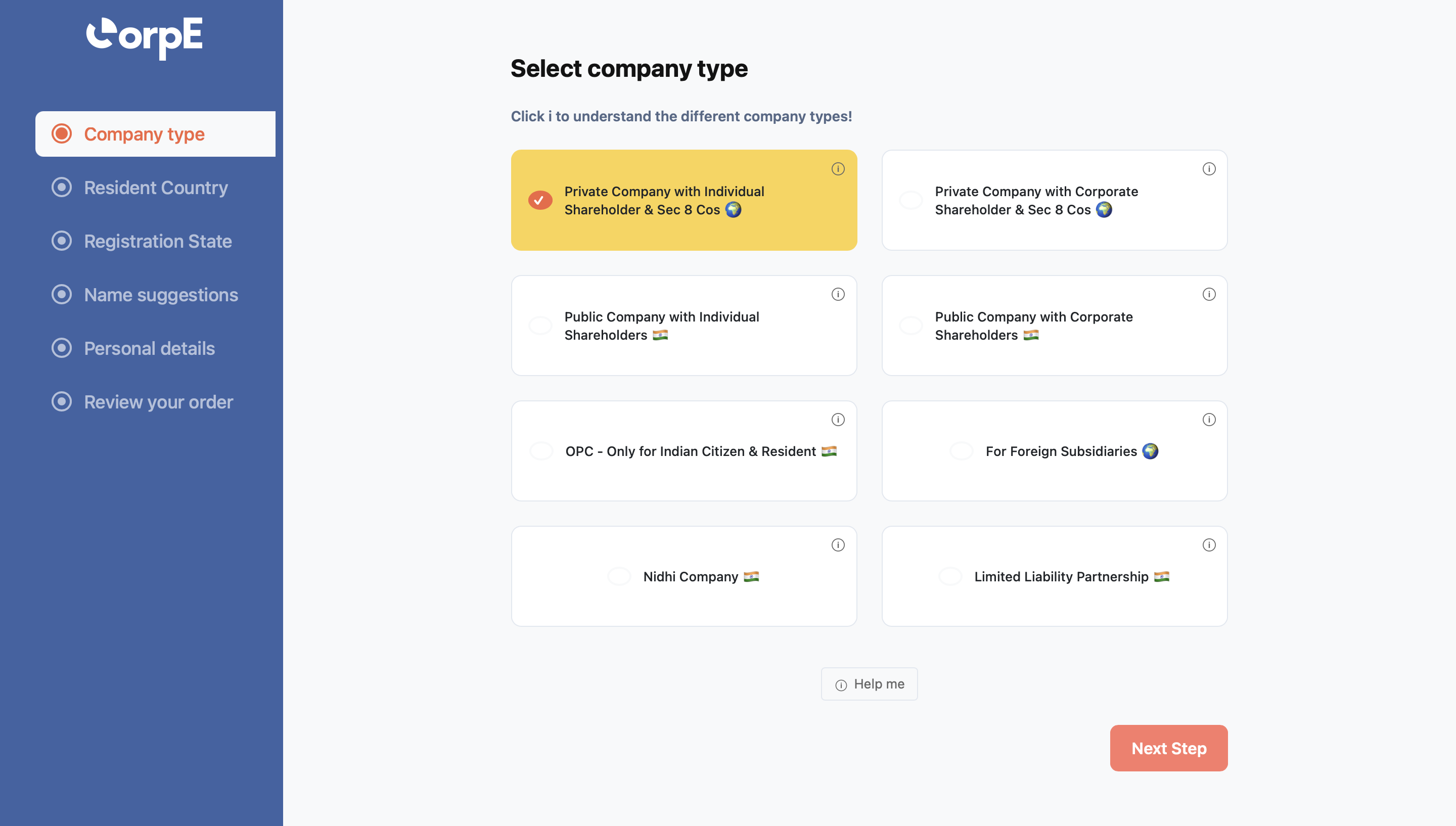View info about Limited Liability Partnership
Image resolution: width=1456 pixels, height=826 pixels.
(x=1209, y=545)
